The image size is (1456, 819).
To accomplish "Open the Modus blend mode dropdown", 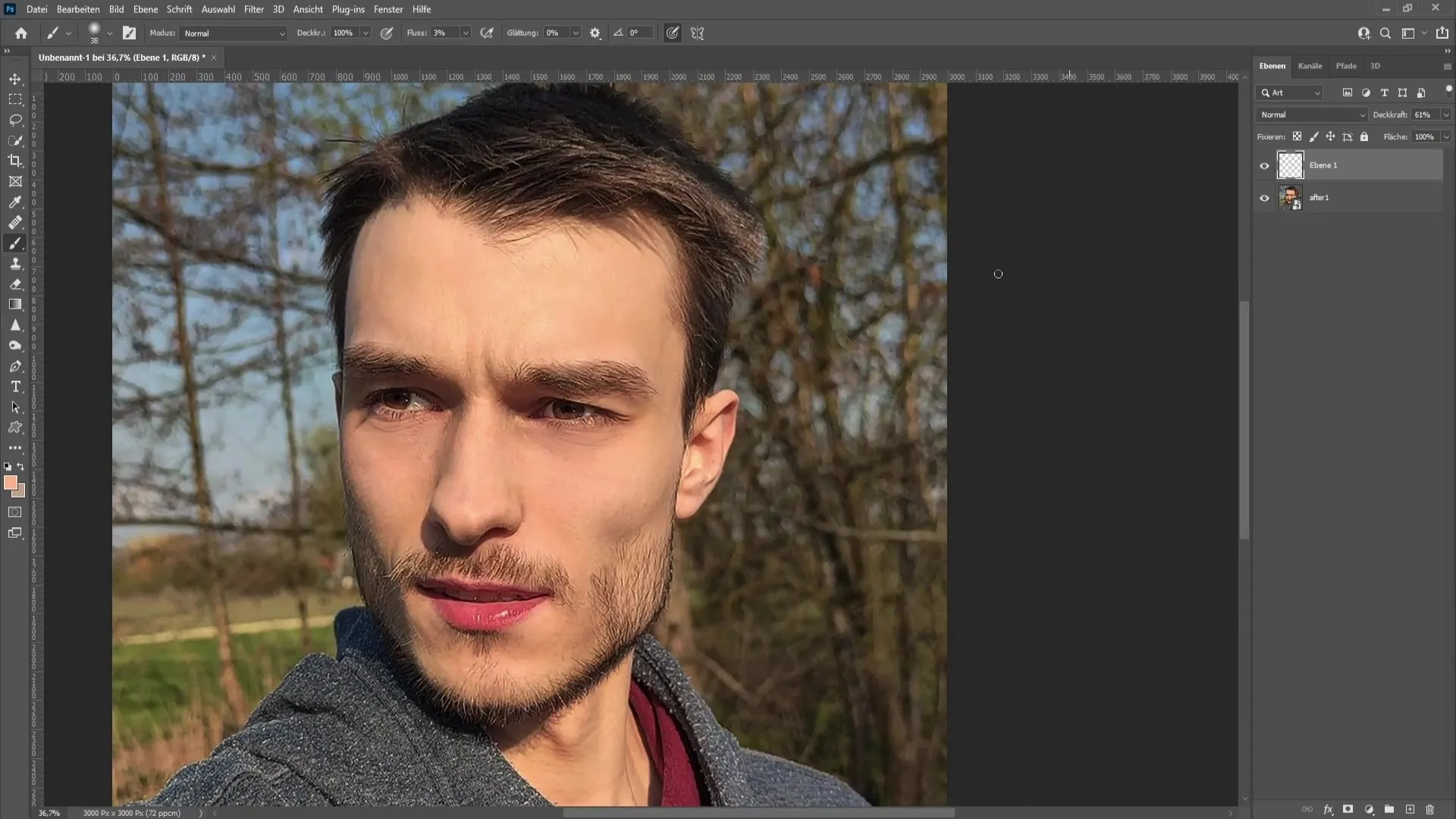I will point(234,33).
